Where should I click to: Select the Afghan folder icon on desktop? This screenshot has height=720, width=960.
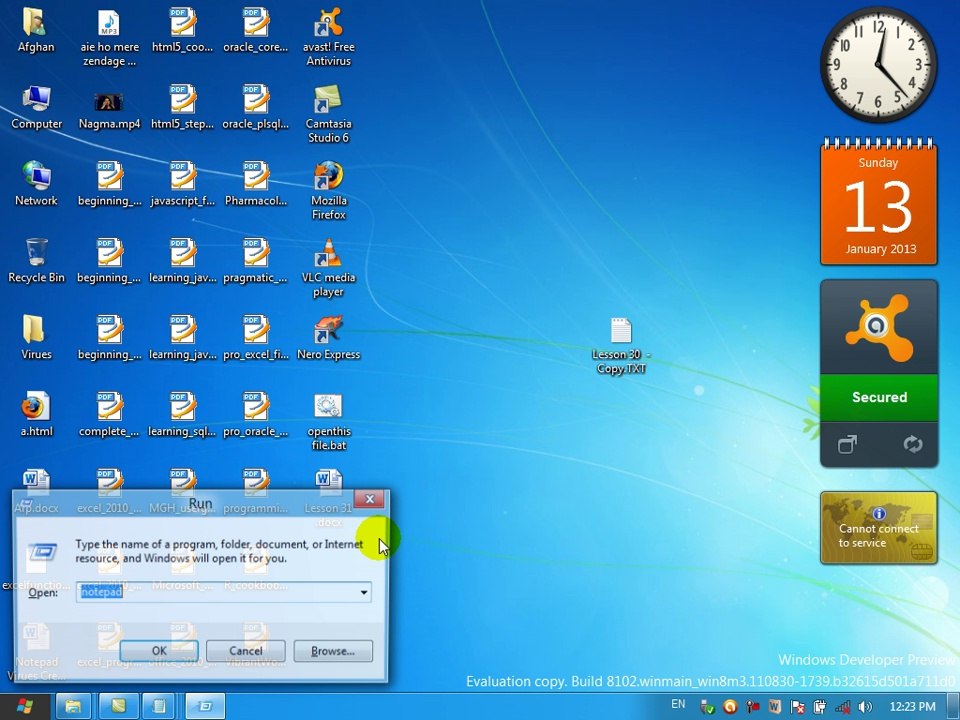pyautogui.click(x=36, y=31)
